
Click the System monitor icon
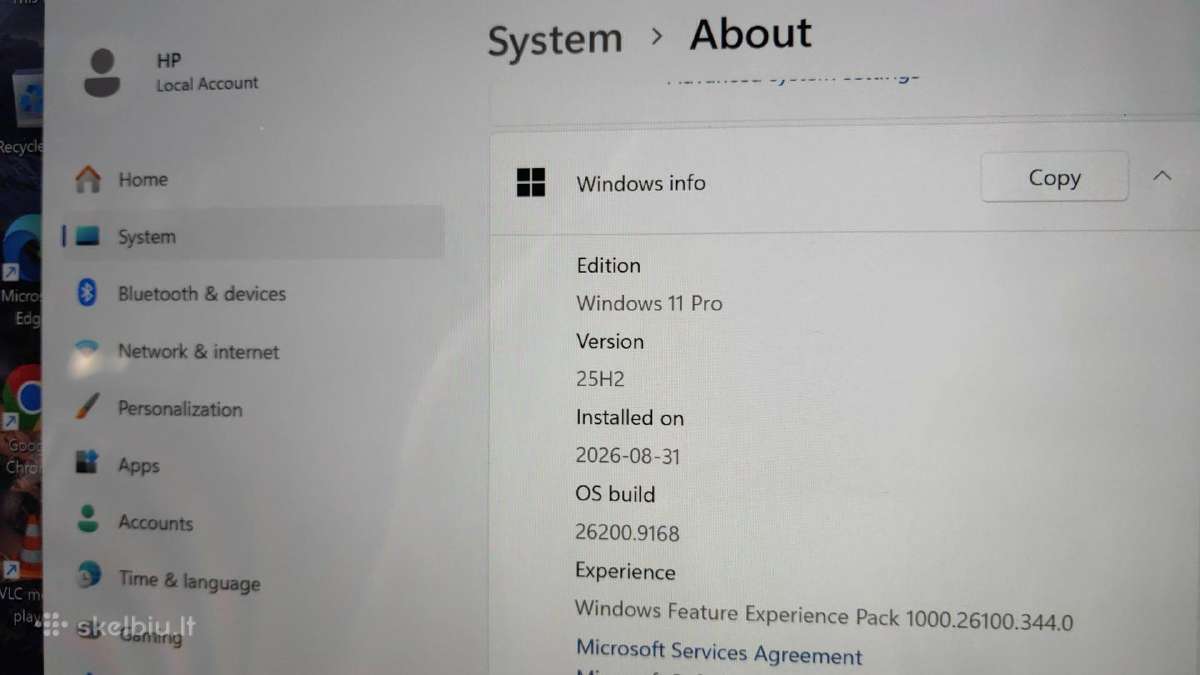coord(88,236)
